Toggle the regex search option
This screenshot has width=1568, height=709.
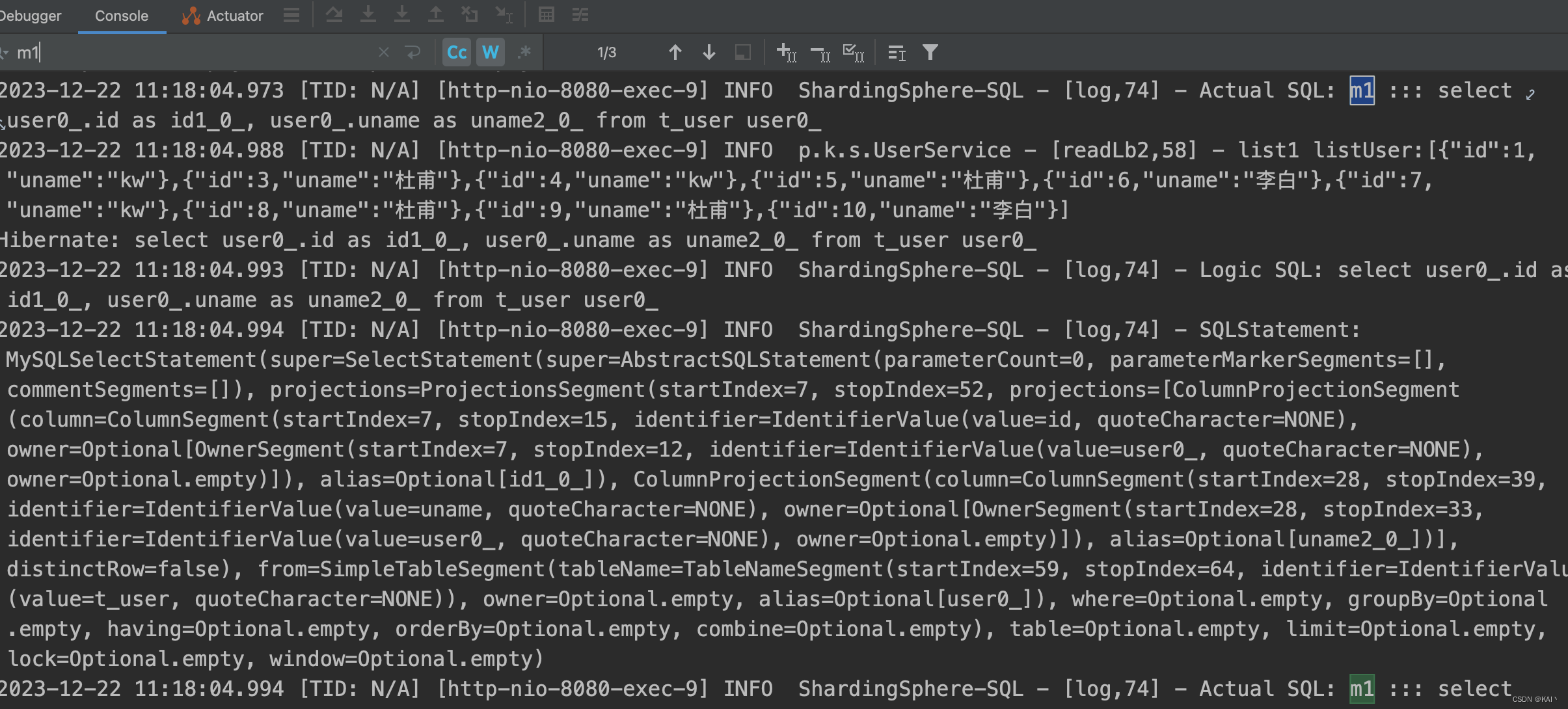(x=524, y=52)
